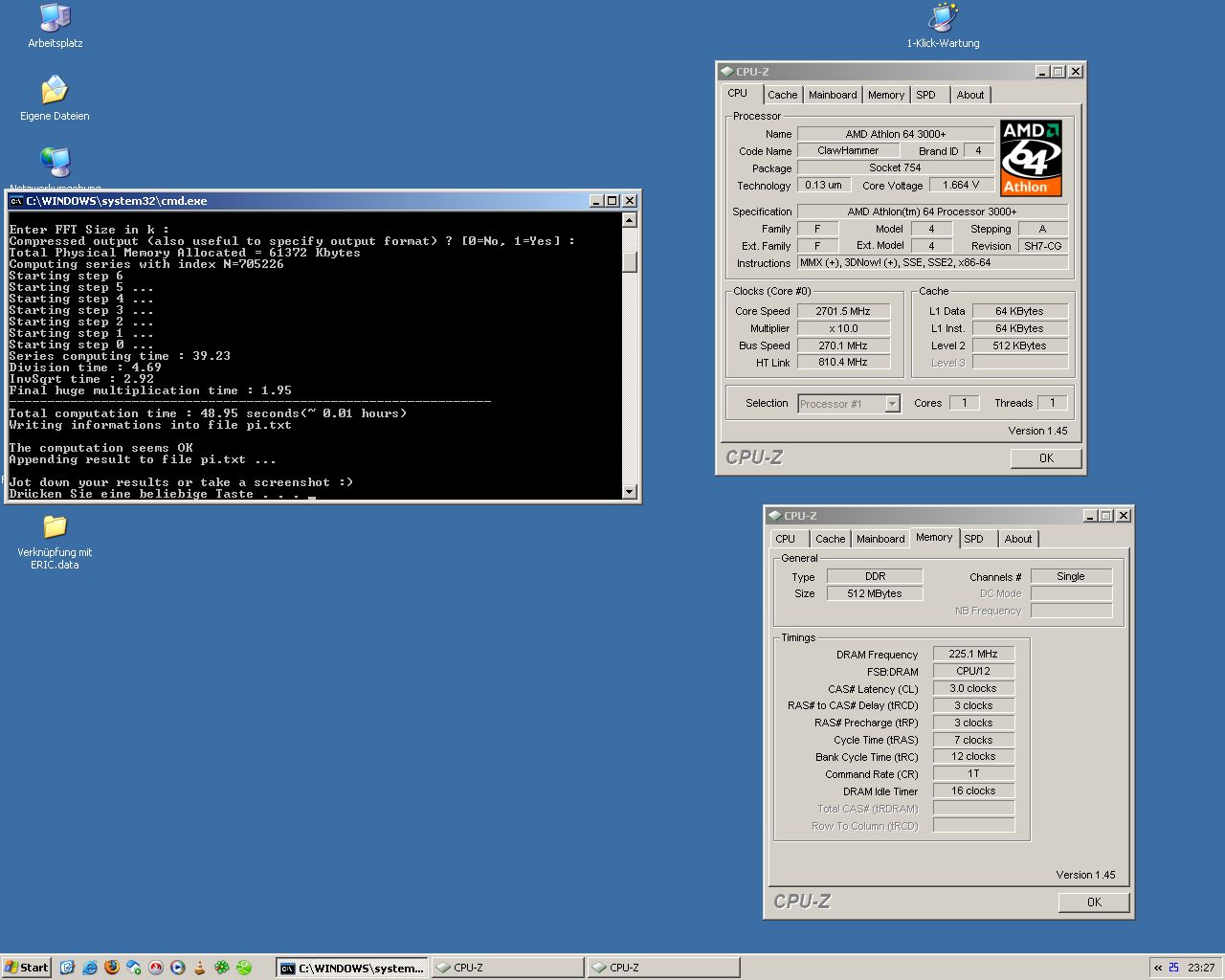
Task: Activate the first CPU-Z taskbar button
Action: point(507,968)
